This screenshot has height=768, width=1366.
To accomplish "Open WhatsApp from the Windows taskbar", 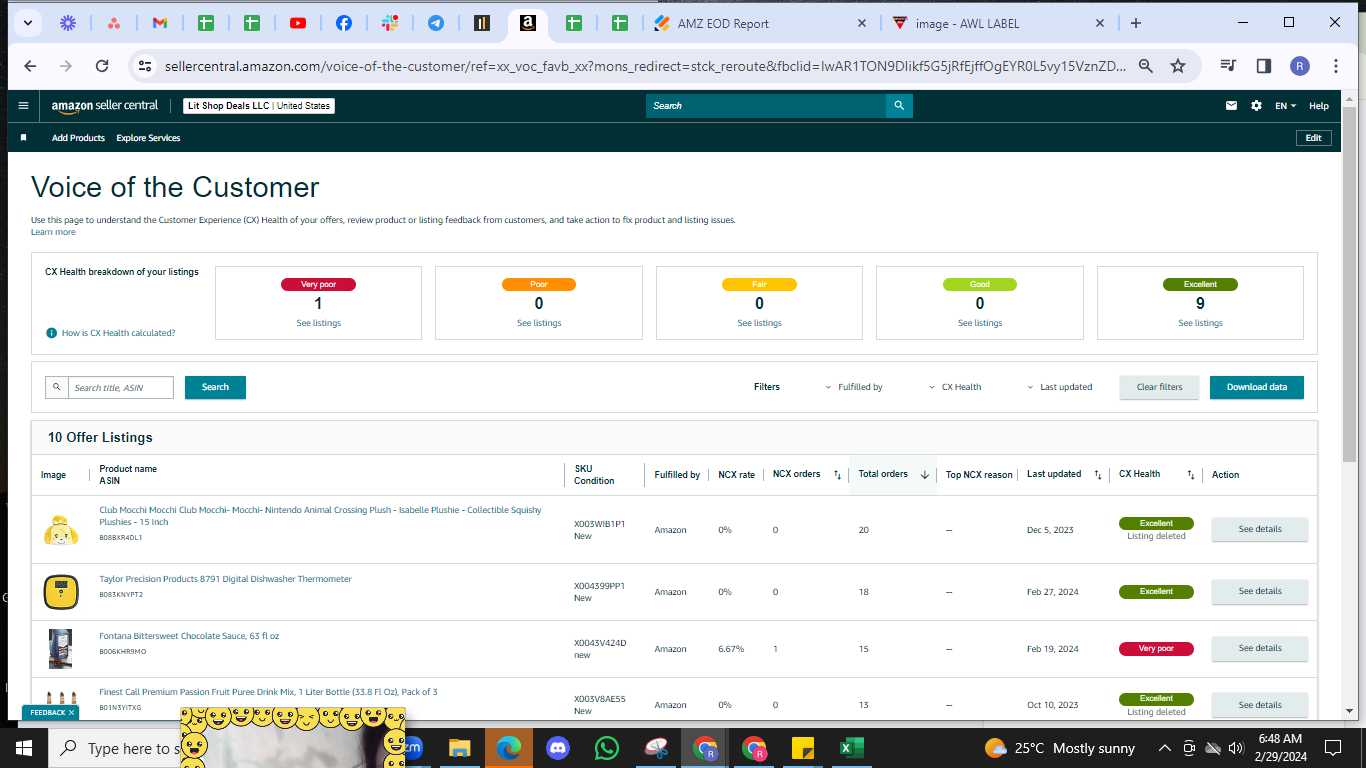I will pyautogui.click(x=607, y=748).
